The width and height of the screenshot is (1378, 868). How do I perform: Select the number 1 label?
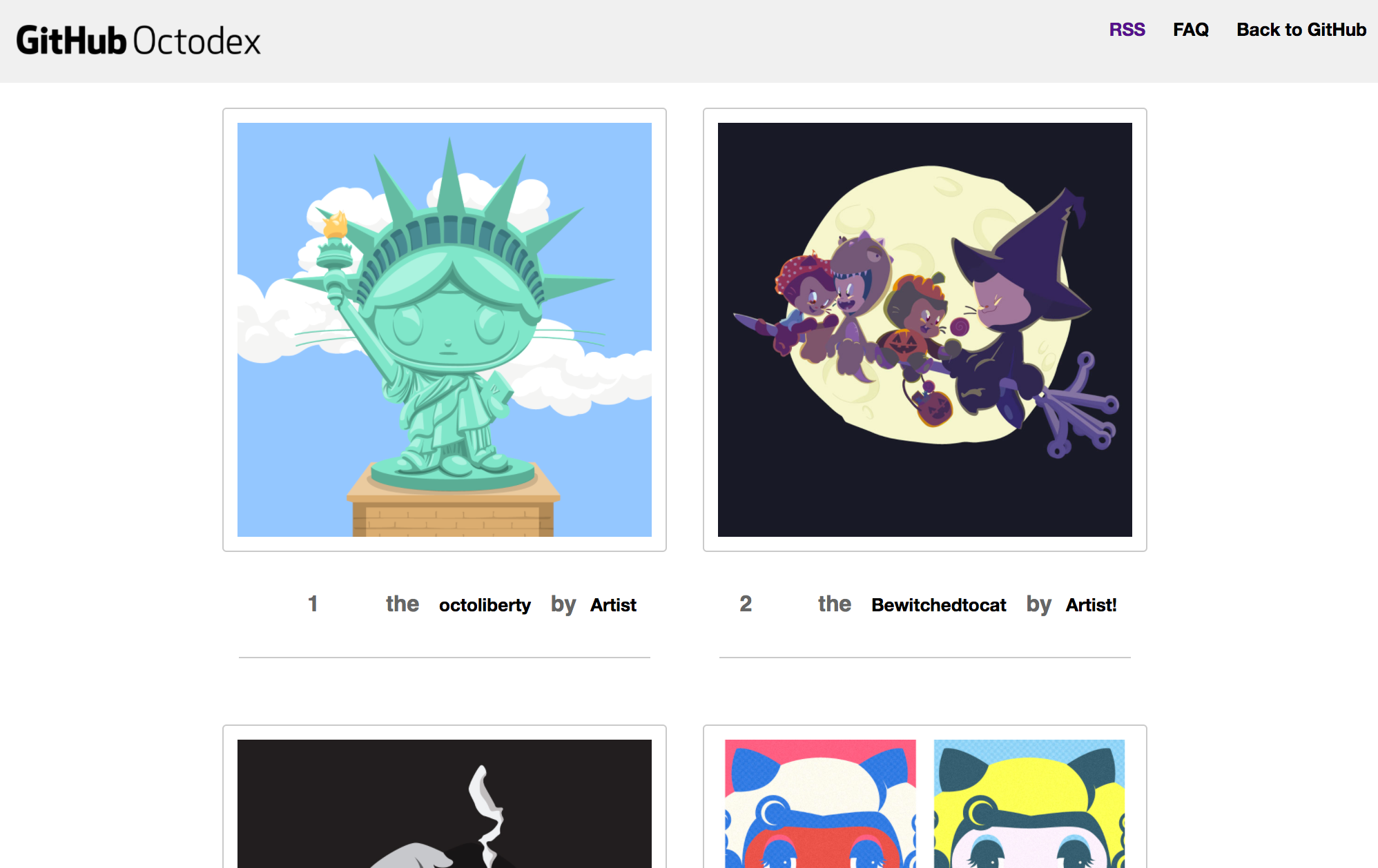pos(313,604)
